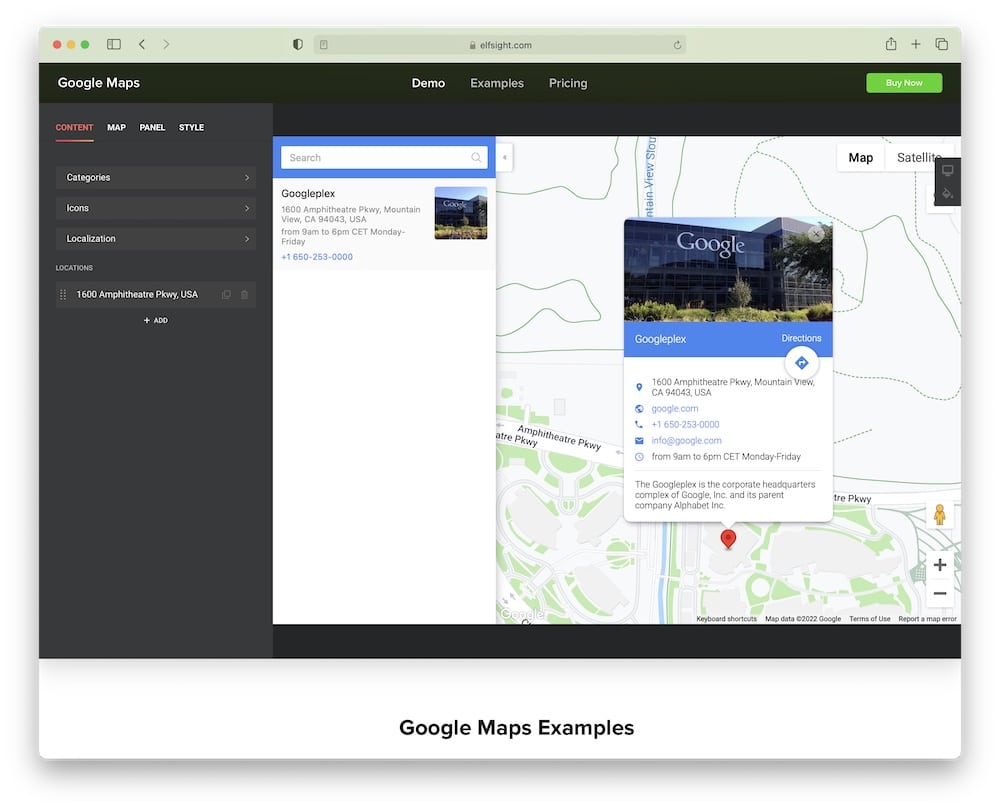Reload the page with the refresh icon

point(677,45)
